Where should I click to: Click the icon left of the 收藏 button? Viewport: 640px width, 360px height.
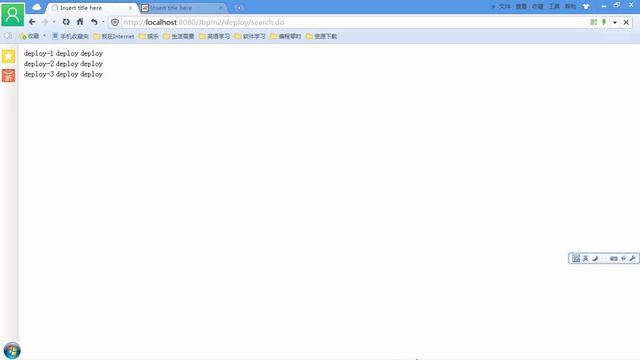pyautogui.click(x=8, y=36)
